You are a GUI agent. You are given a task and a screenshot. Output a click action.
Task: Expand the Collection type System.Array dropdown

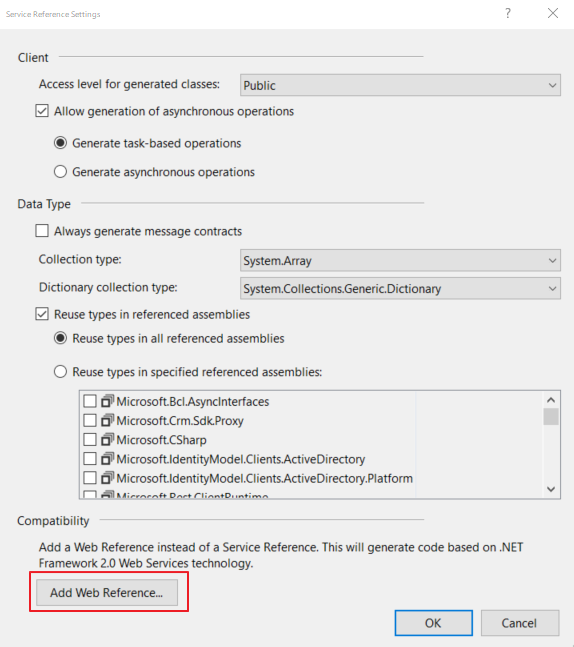pyautogui.click(x=400, y=260)
